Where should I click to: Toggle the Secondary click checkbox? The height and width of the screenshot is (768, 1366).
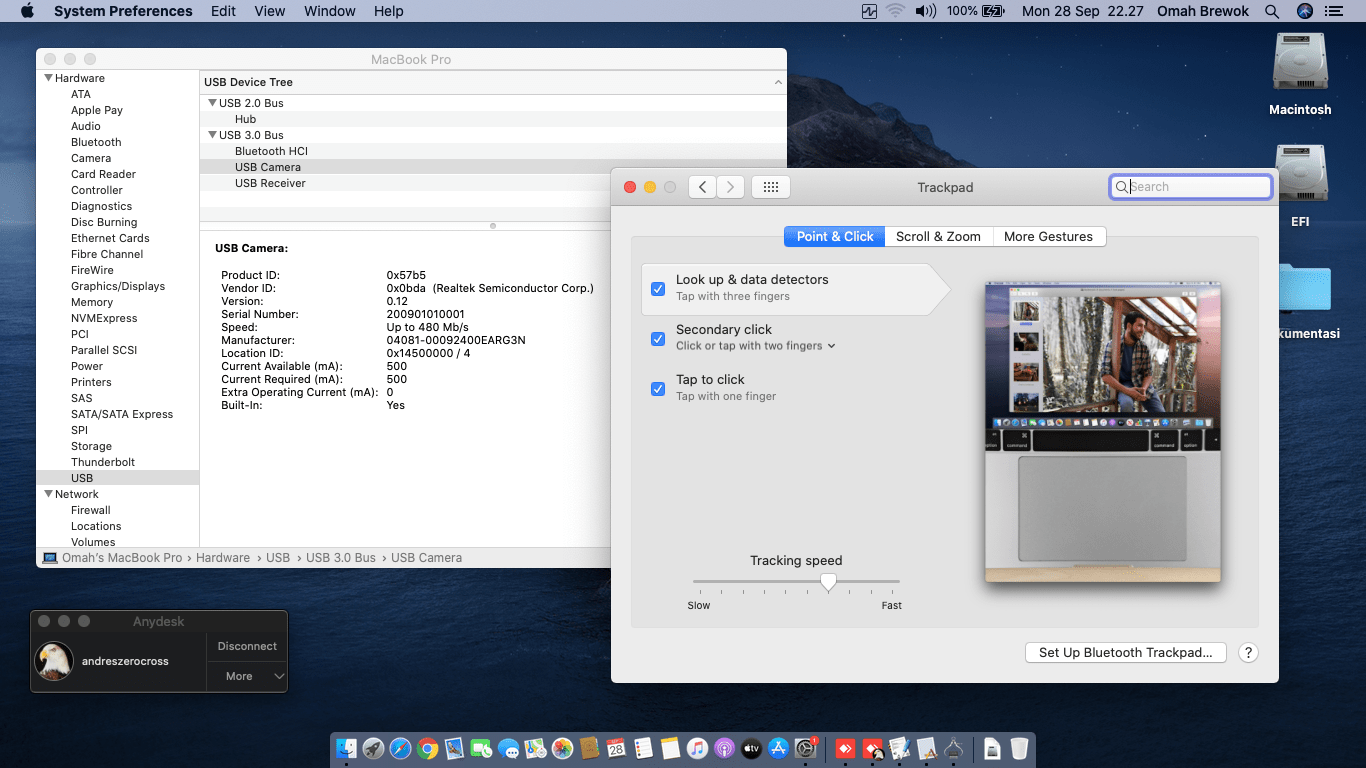(x=658, y=339)
